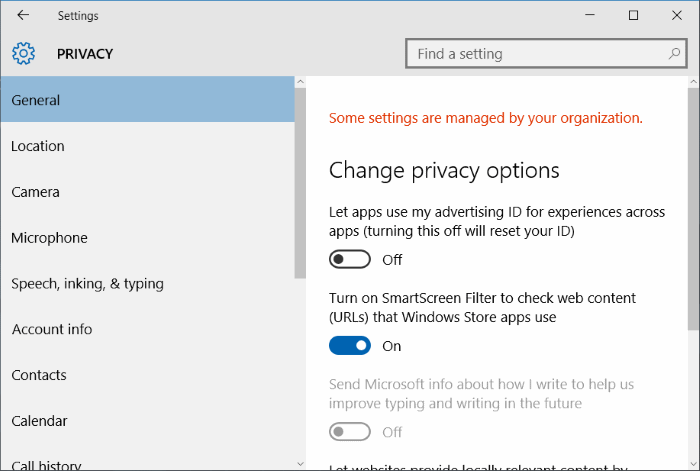Image resolution: width=700 pixels, height=471 pixels.
Task: Click sidebar scroll down arrow
Action: click(300, 464)
